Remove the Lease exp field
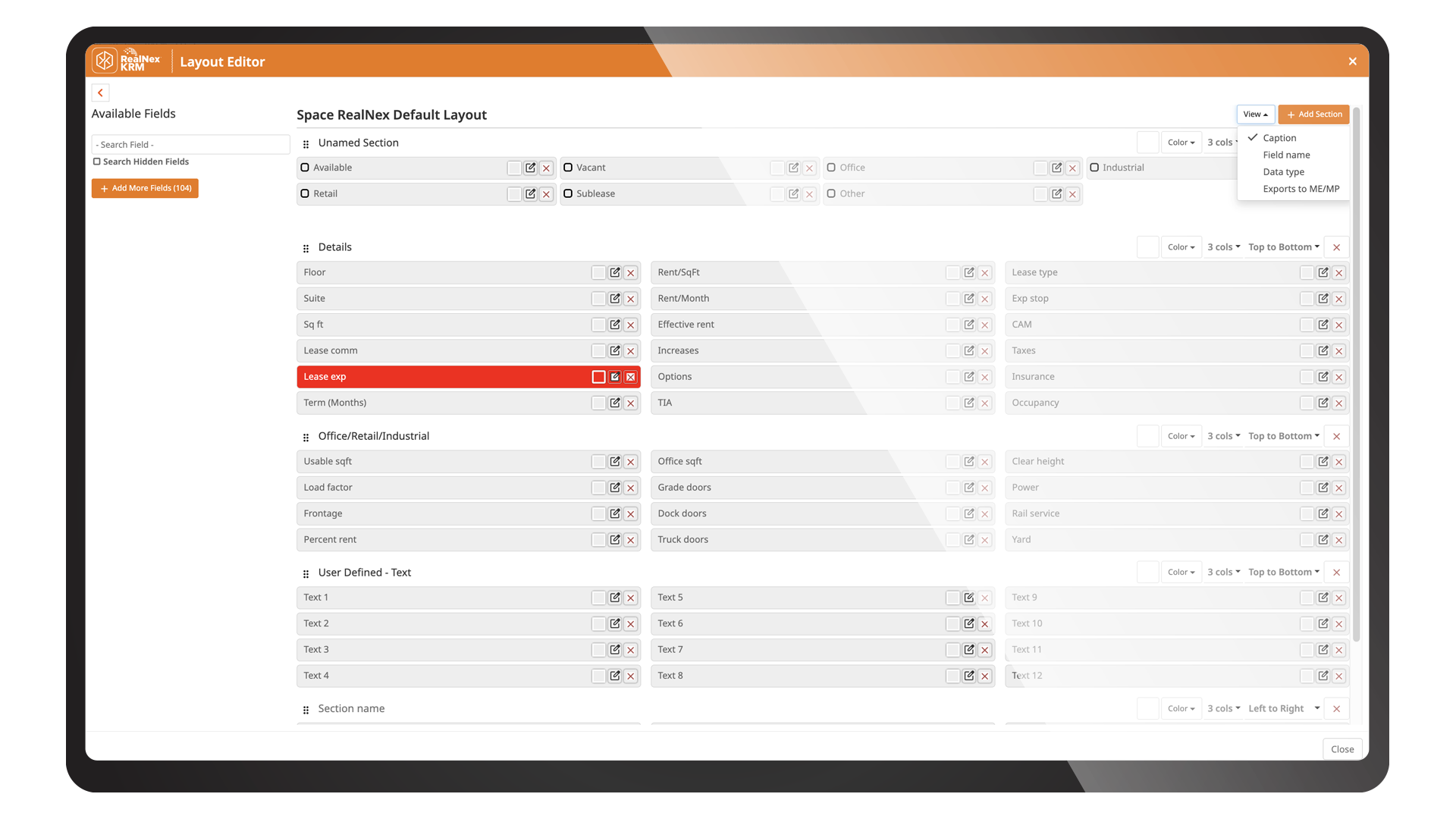The width and height of the screenshot is (1456, 819). pyautogui.click(x=631, y=377)
